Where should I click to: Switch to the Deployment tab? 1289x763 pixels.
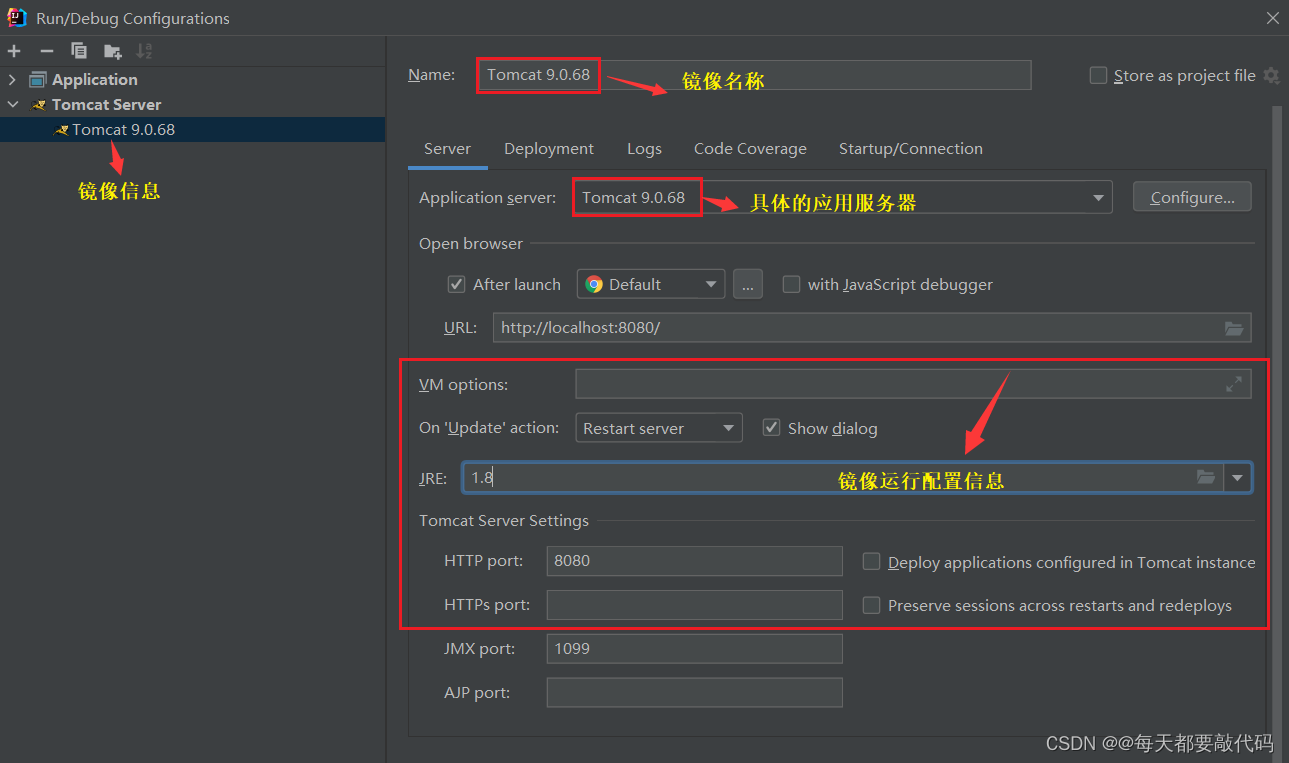(549, 149)
